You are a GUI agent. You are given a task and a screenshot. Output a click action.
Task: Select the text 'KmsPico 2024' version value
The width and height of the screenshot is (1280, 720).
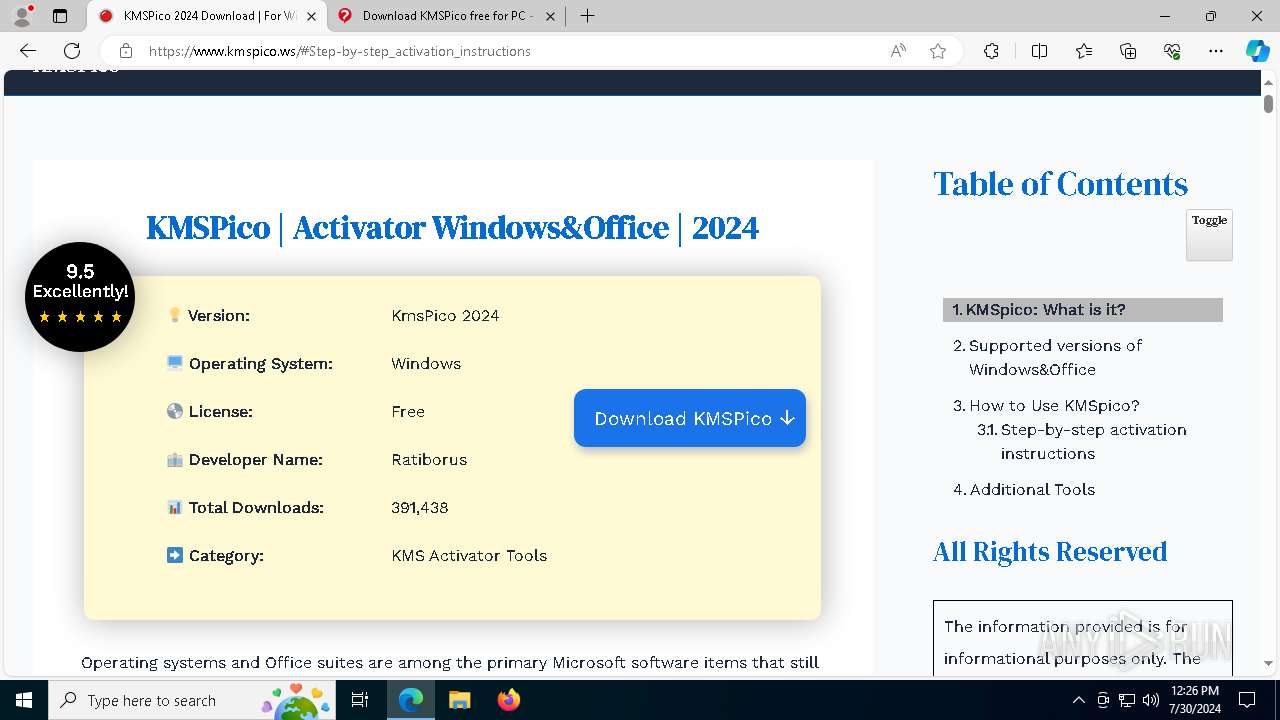pyautogui.click(x=445, y=315)
